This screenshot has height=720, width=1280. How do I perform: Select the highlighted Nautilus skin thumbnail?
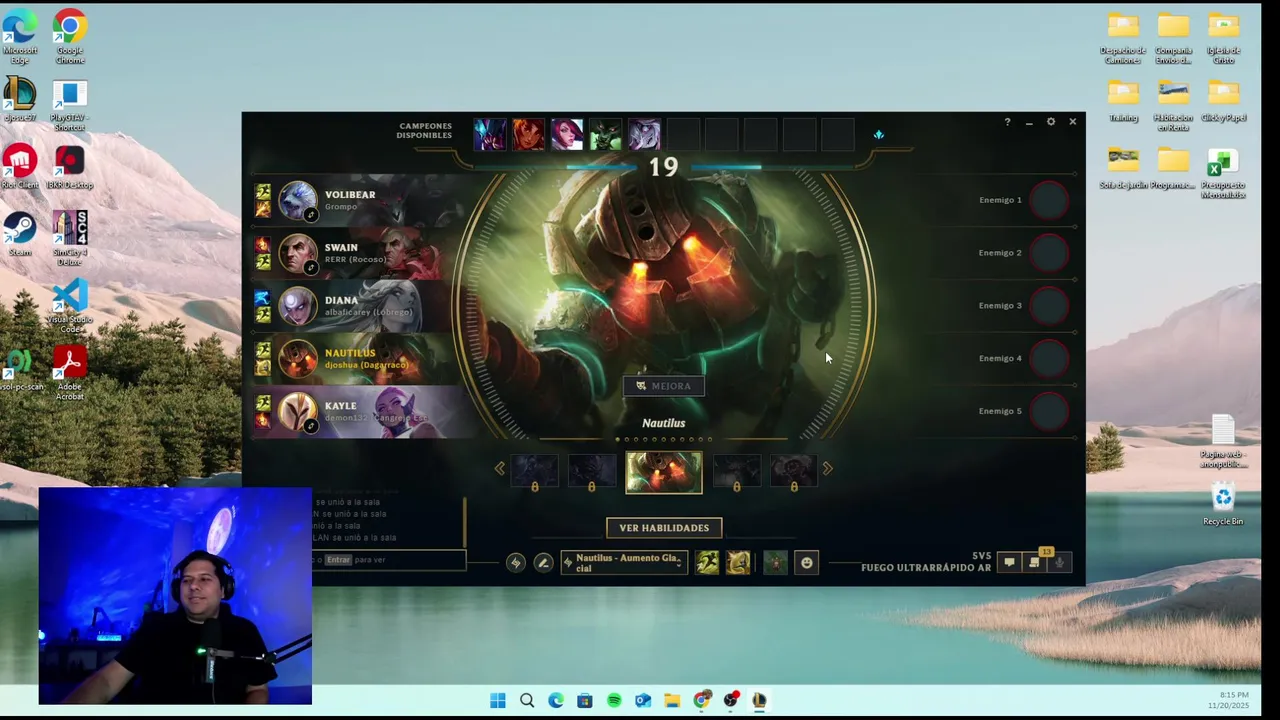[x=664, y=473]
